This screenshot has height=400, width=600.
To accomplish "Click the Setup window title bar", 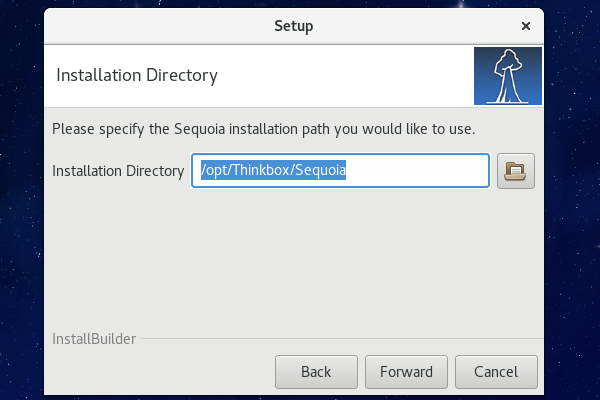I will pos(293,26).
